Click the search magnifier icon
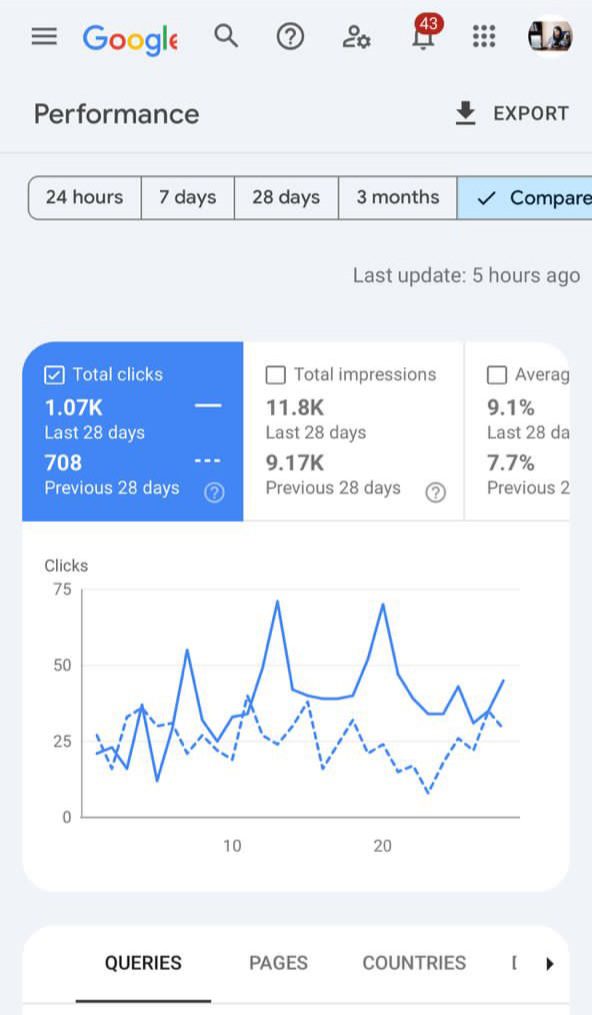Image resolution: width=592 pixels, height=1015 pixels. click(226, 36)
